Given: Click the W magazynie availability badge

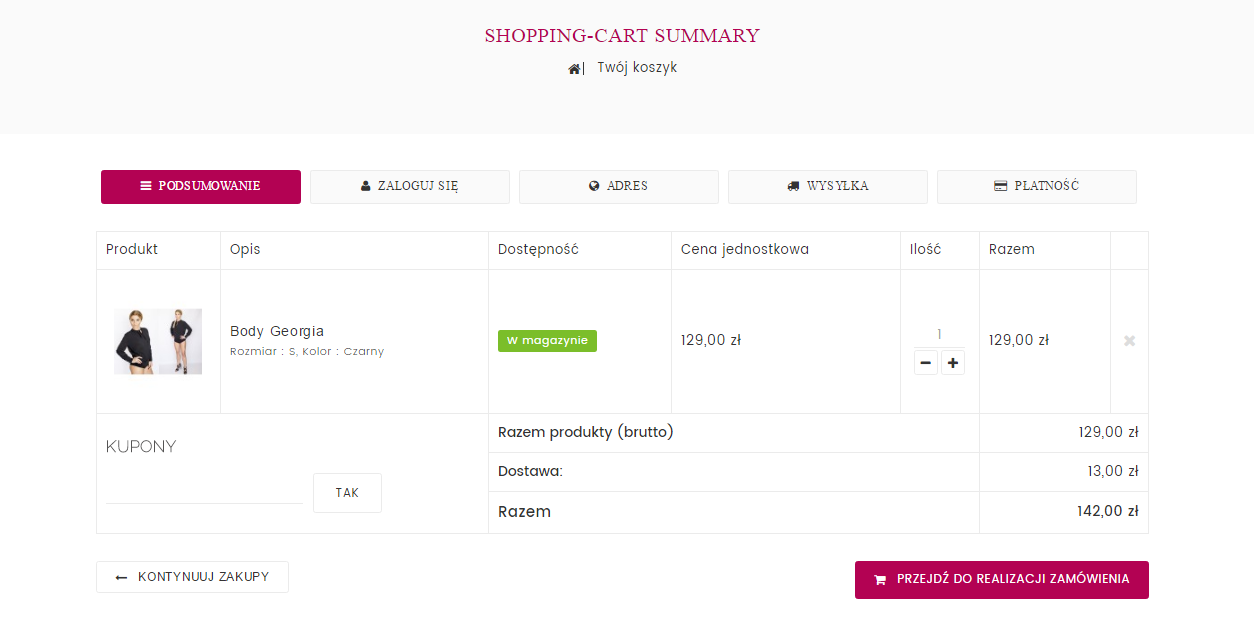Looking at the screenshot, I should coord(547,341).
